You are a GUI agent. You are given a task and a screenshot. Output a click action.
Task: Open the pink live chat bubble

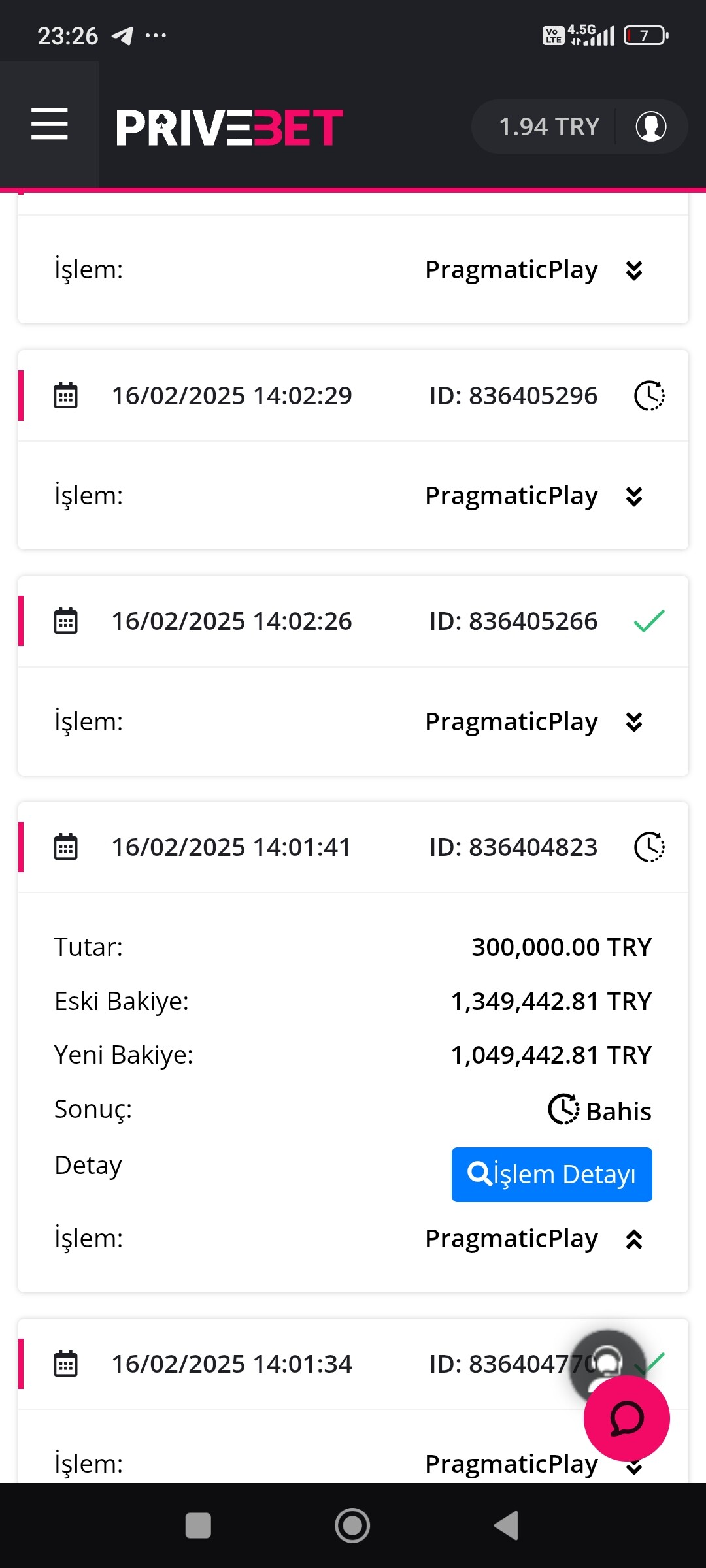pyautogui.click(x=626, y=1418)
